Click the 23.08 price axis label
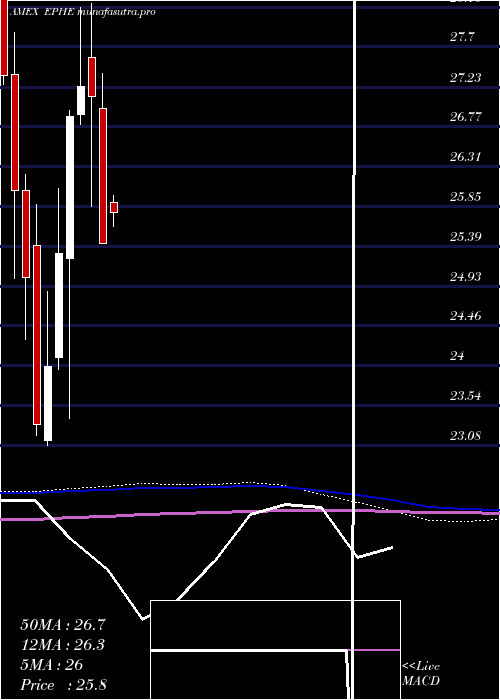 pyautogui.click(x=466, y=435)
